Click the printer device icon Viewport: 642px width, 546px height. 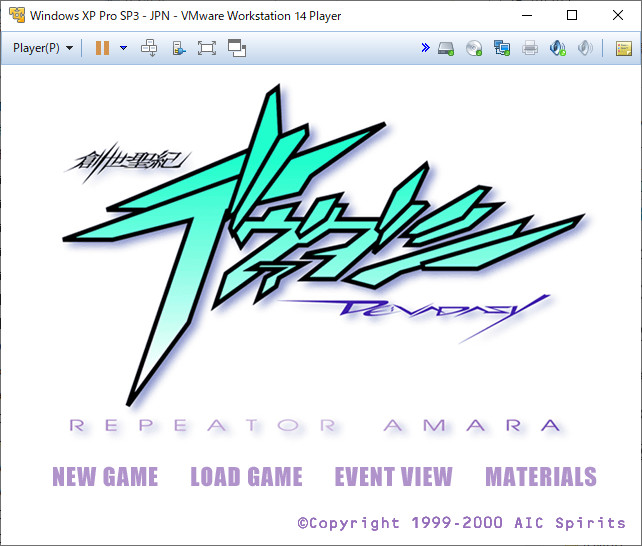click(530, 48)
